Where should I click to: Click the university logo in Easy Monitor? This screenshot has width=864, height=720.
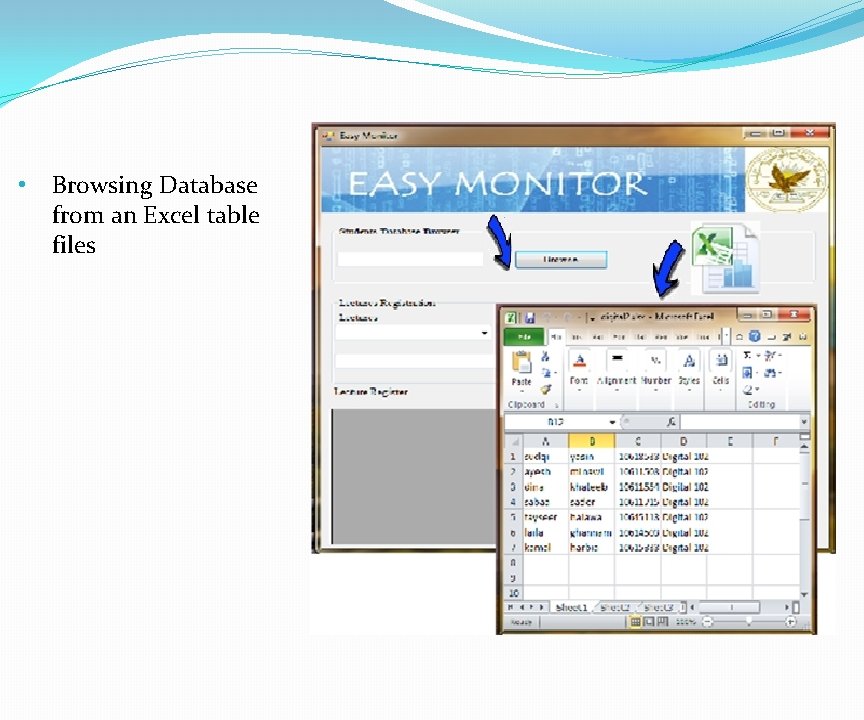click(x=786, y=180)
